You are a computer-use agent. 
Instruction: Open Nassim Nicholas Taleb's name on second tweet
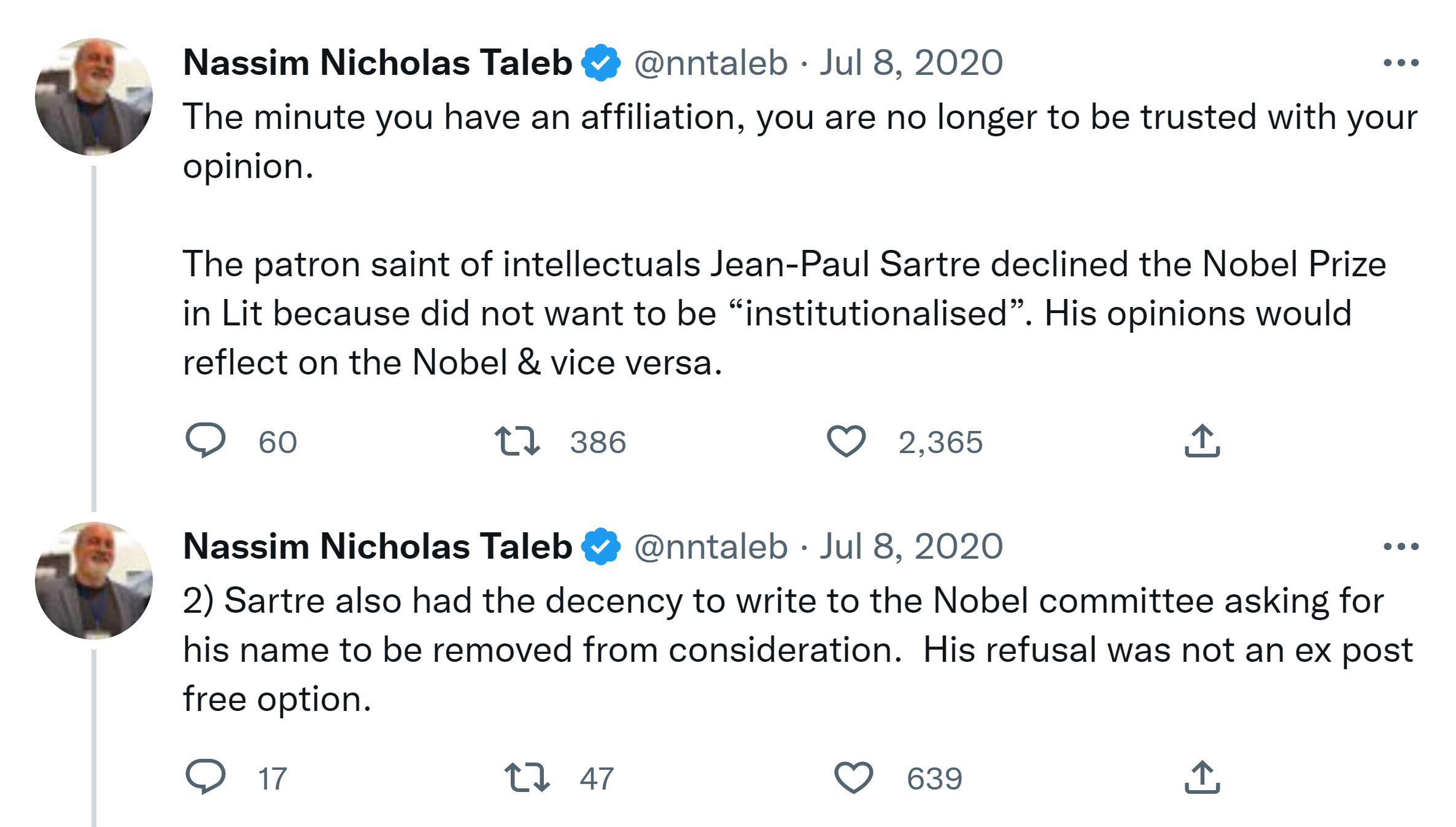point(378,546)
